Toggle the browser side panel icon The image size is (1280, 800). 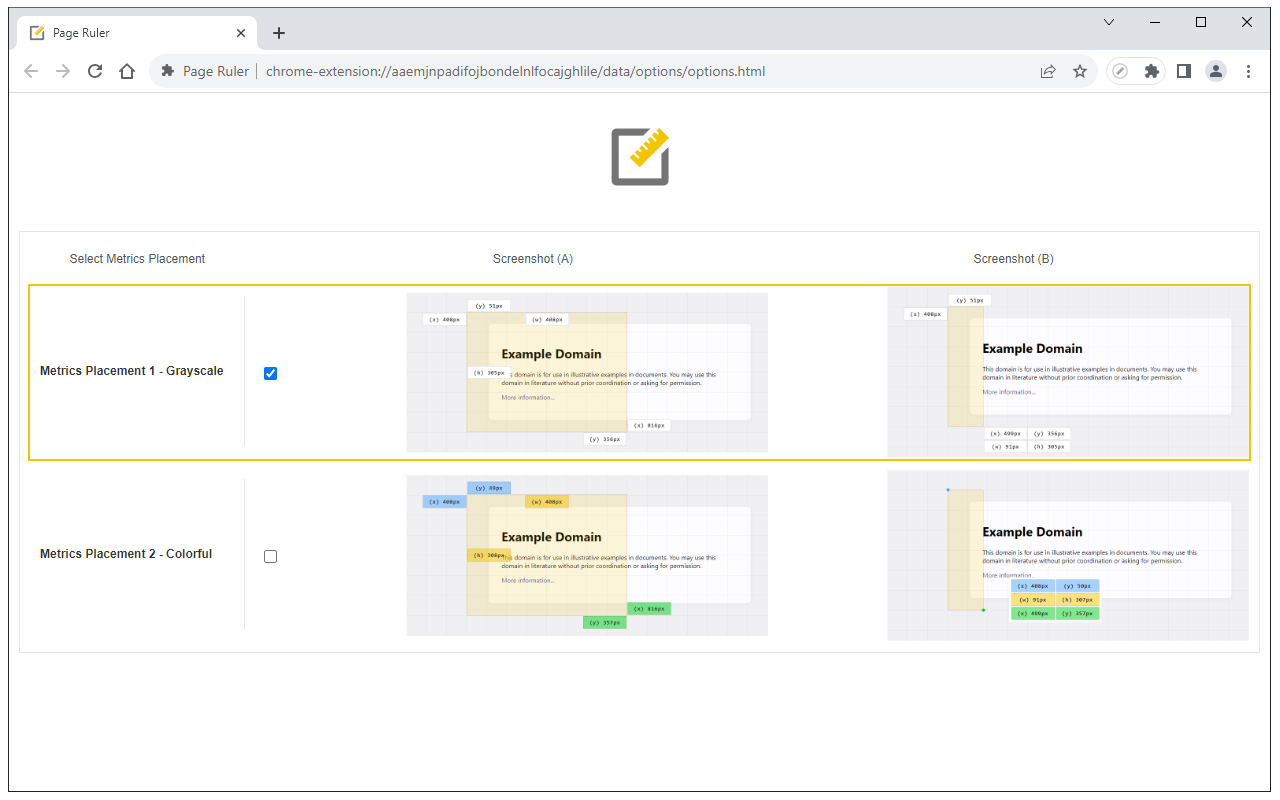pyautogui.click(x=1184, y=71)
